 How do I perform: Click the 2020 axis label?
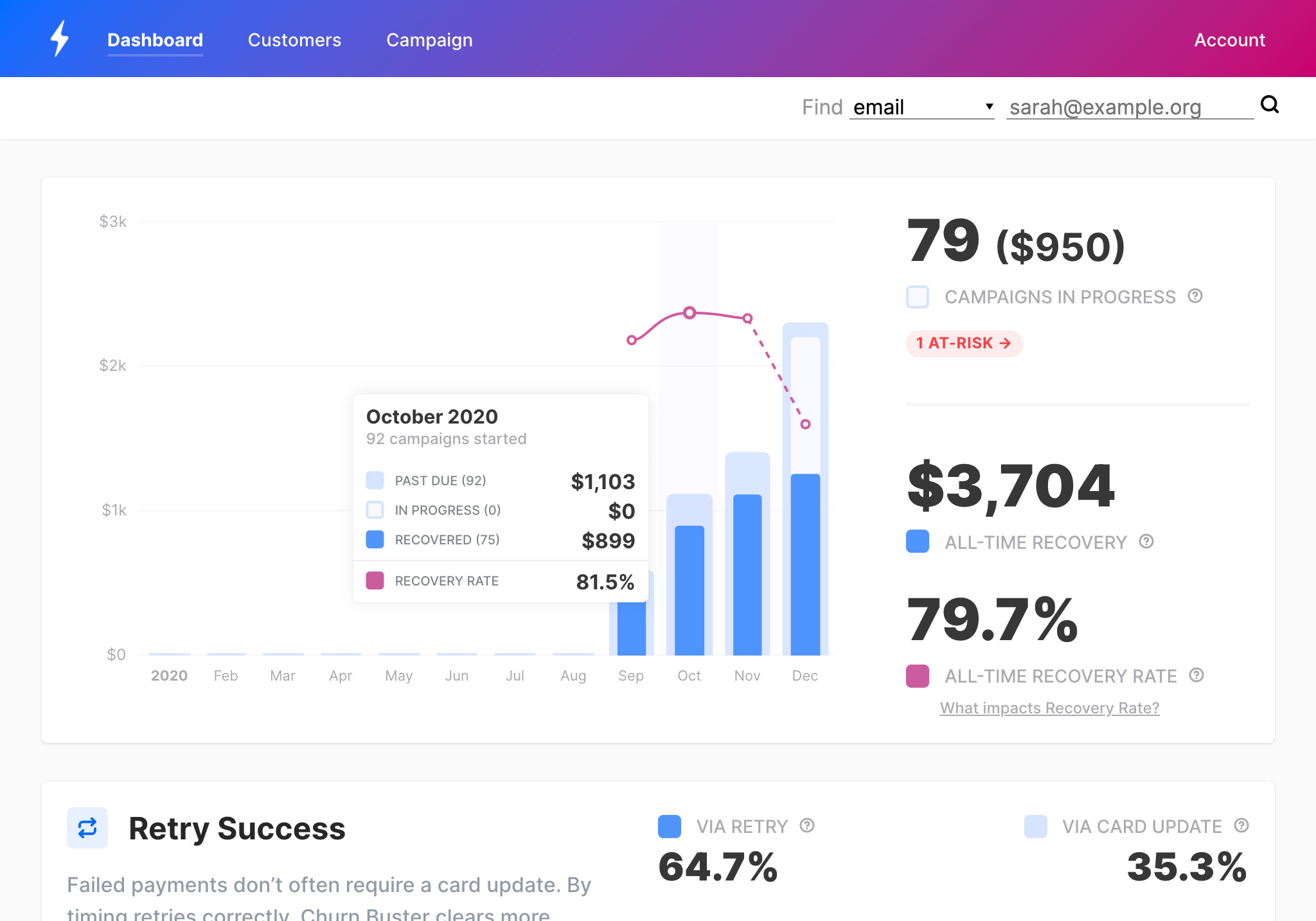point(169,675)
